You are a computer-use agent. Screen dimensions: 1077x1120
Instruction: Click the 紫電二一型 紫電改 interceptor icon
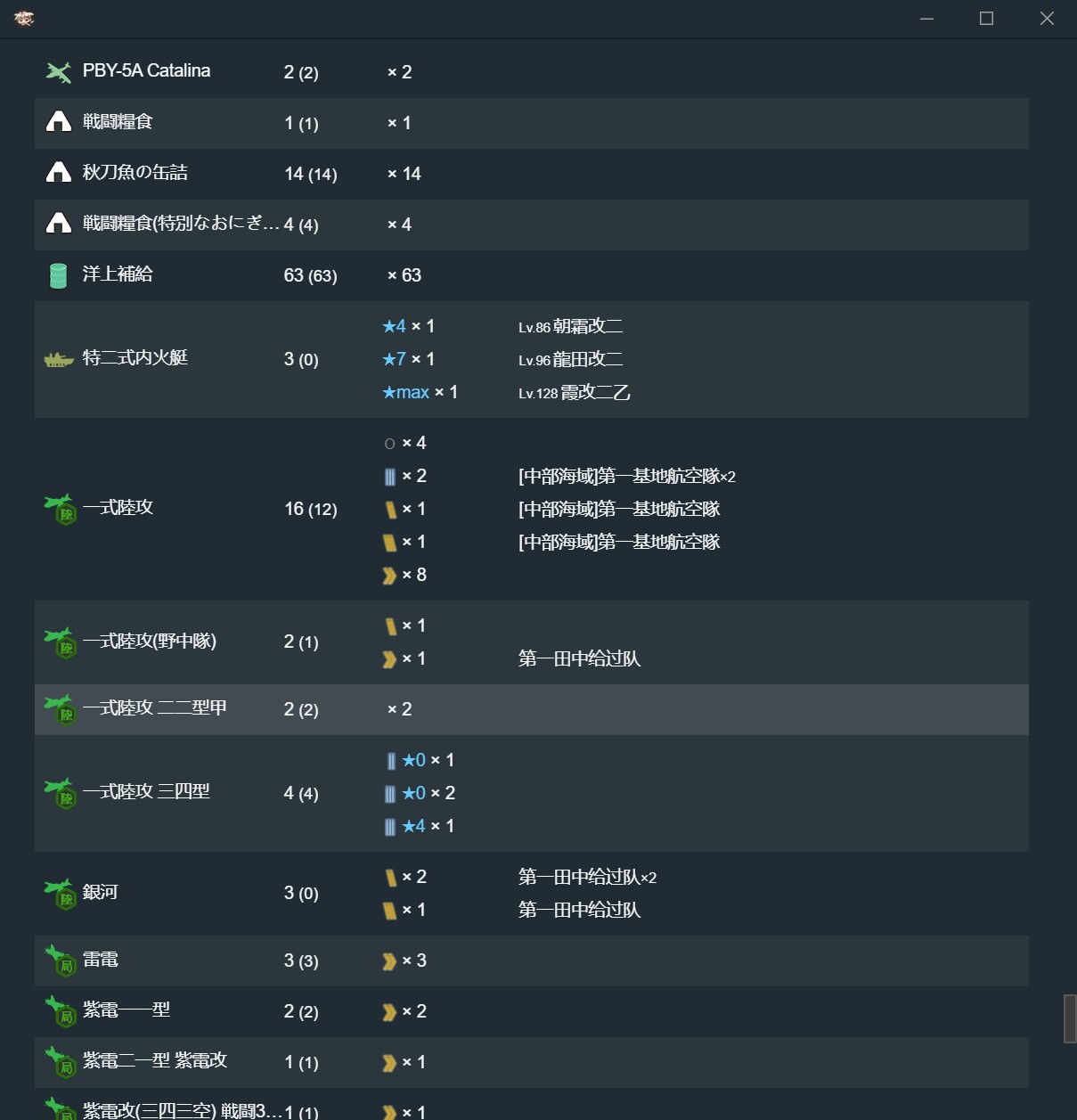[61, 1063]
